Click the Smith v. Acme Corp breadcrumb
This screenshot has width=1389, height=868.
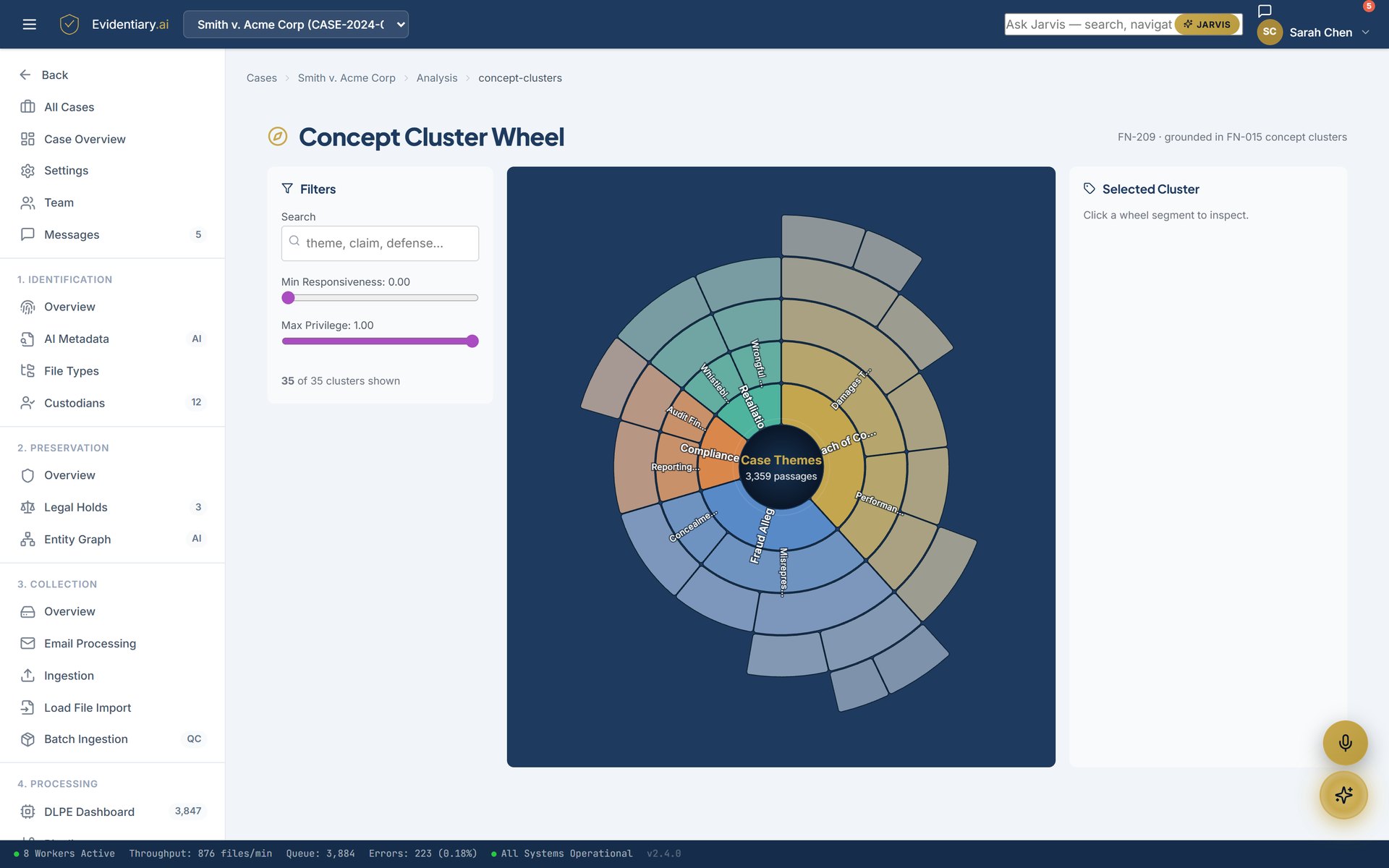(x=347, y=78)
